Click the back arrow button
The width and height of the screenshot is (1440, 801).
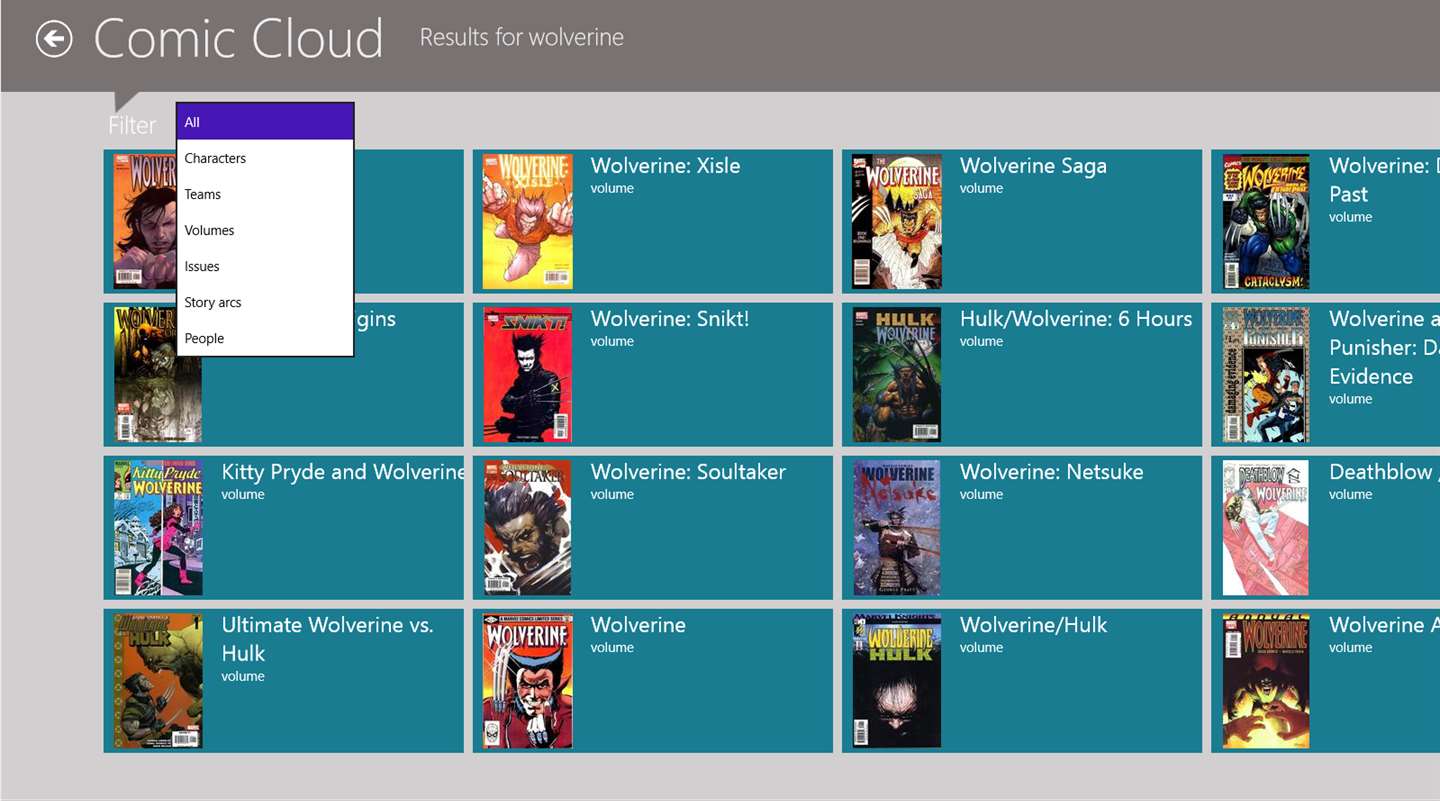[x=54, y=39]
